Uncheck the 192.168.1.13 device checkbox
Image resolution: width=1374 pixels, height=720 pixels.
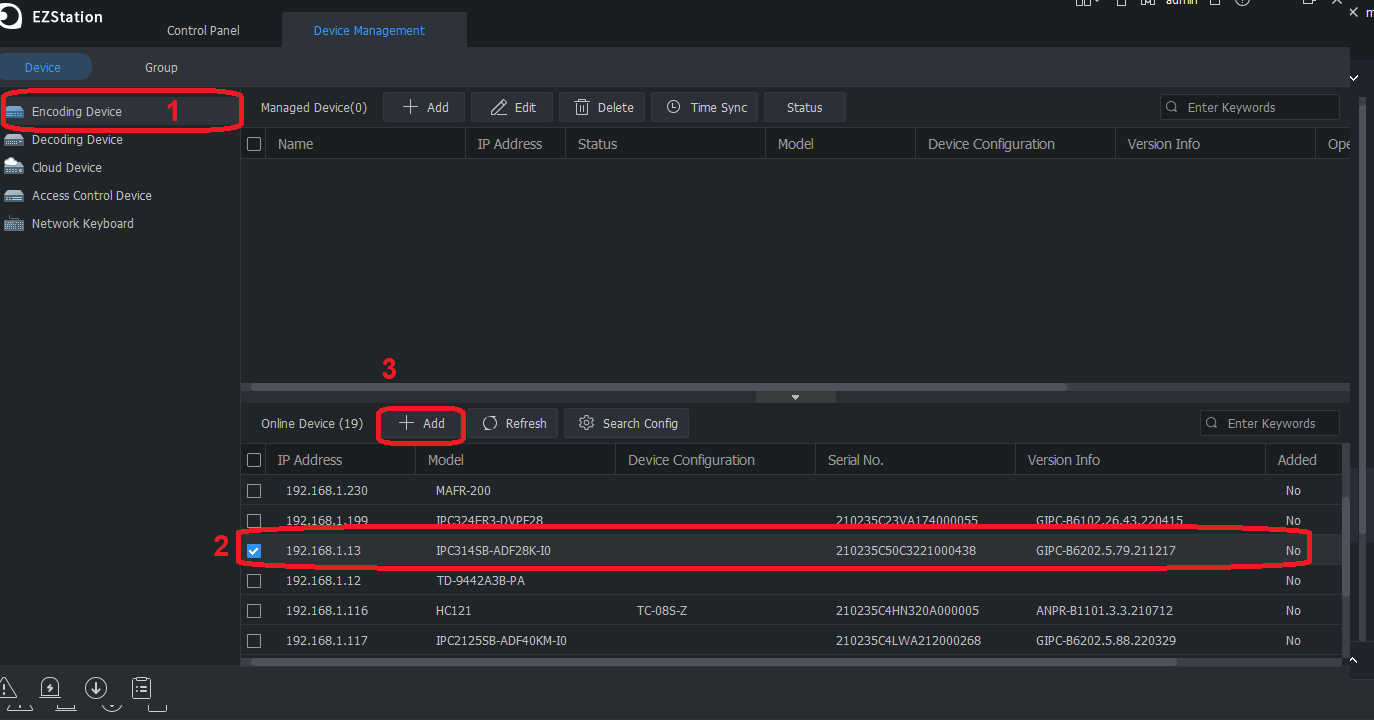254,551
